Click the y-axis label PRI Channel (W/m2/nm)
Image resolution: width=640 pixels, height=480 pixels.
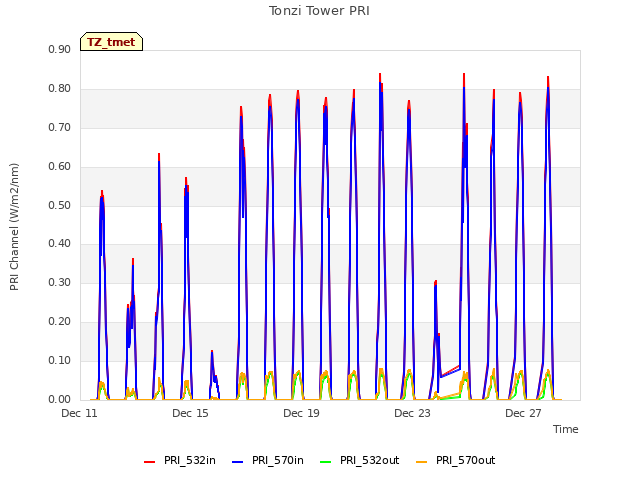(14, 227)
